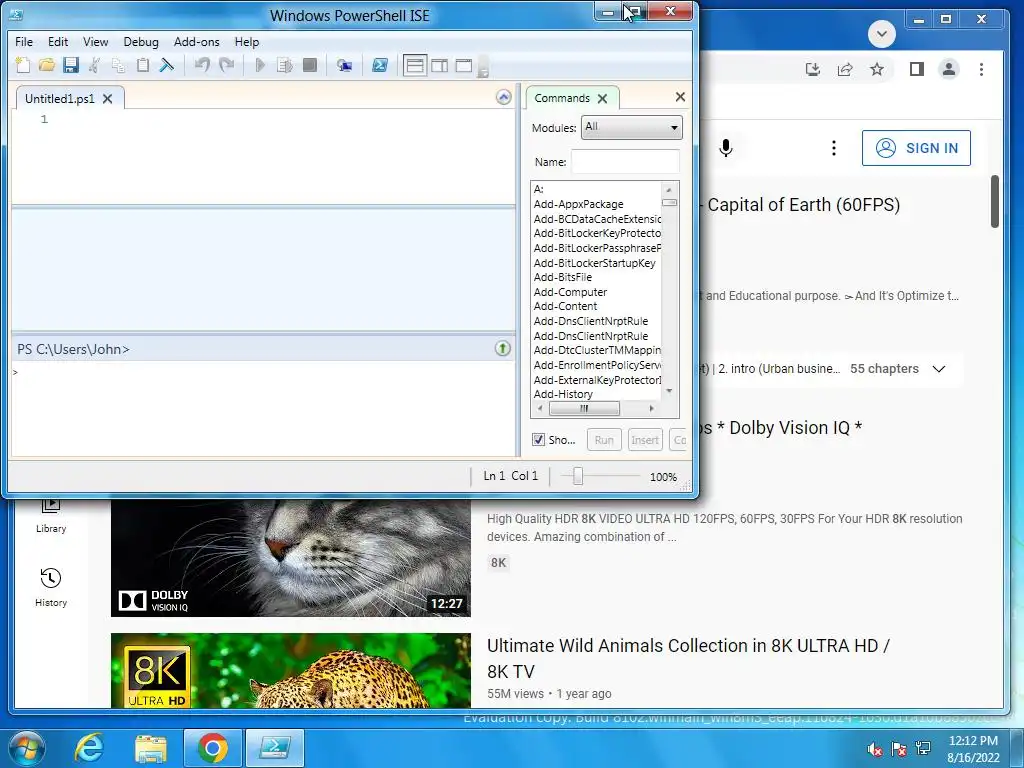Screen dimensions: 1024x768
Task: Select Add-Content in commands list
Action: coord(566,306)
